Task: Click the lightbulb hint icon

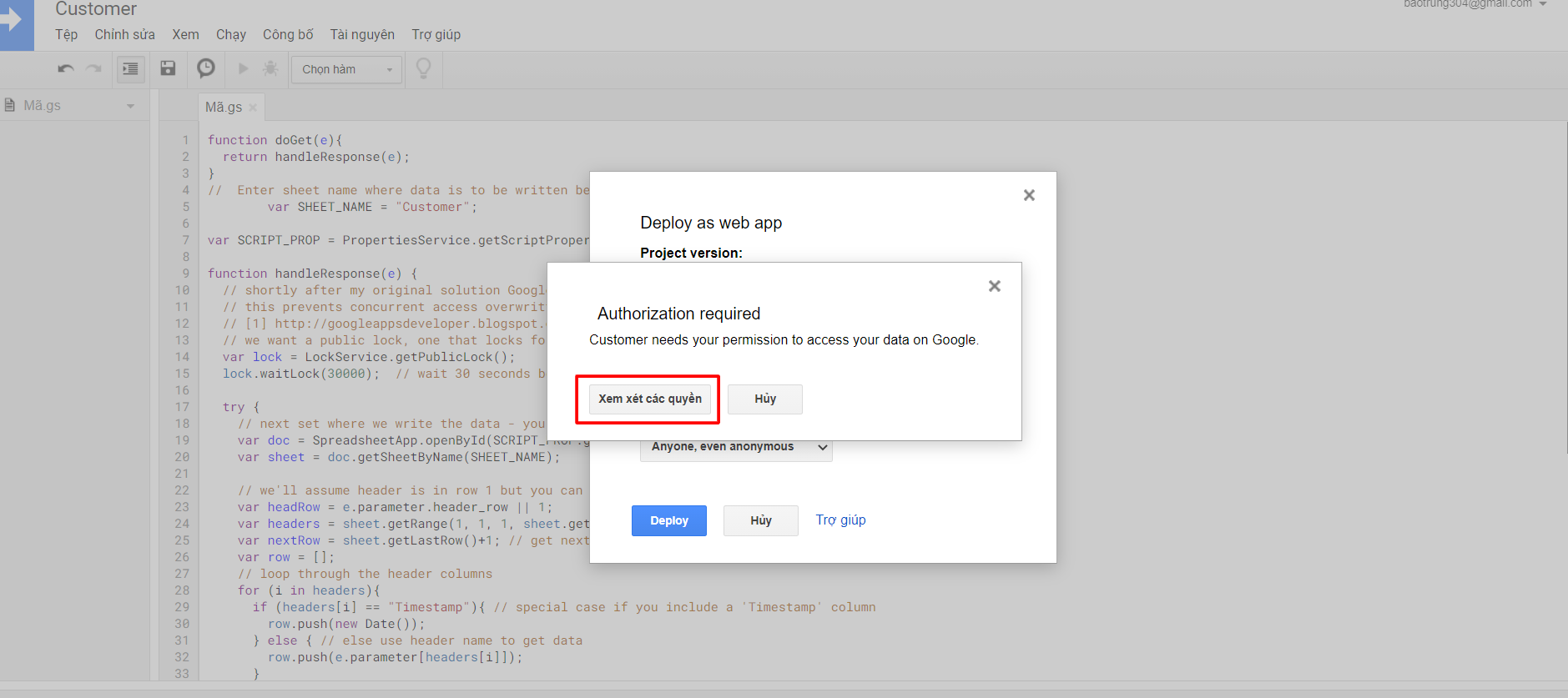Action: (423, 68)
